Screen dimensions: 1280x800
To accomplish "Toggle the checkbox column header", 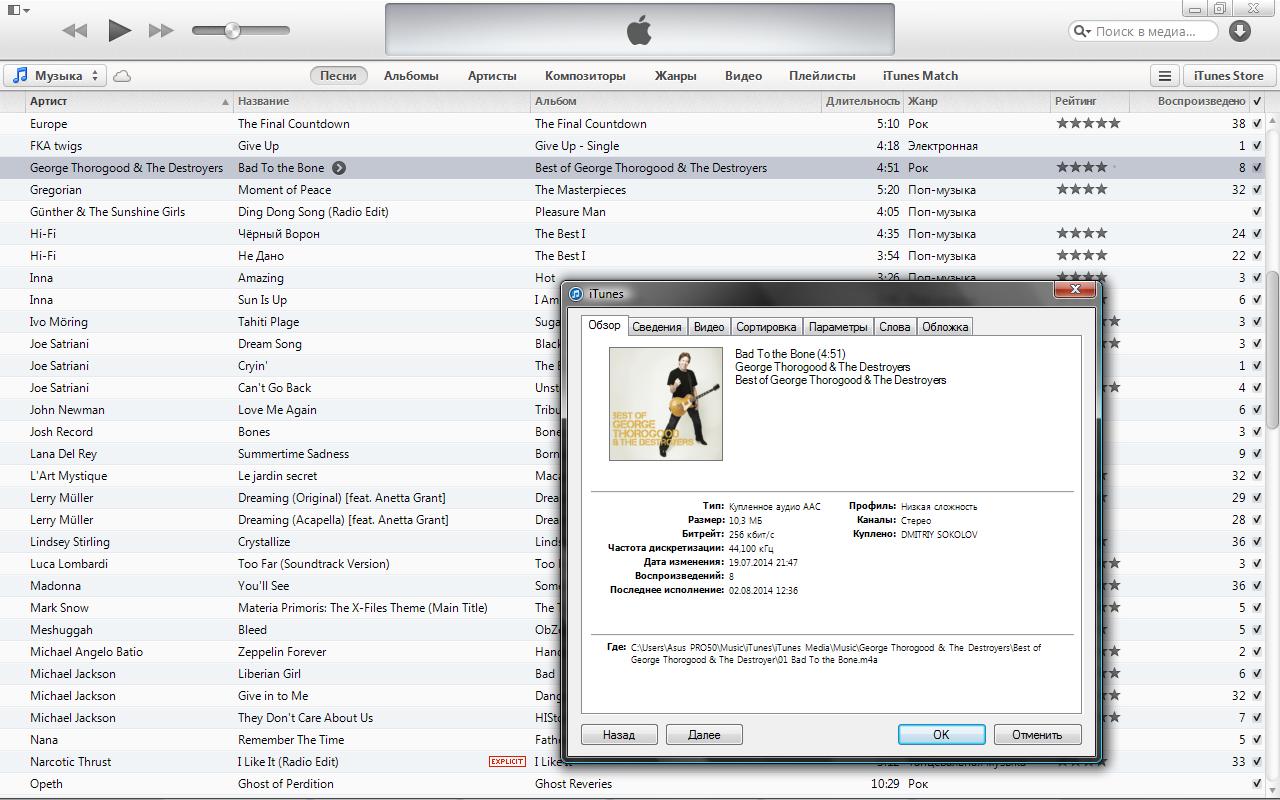I will click(1257, 101).
